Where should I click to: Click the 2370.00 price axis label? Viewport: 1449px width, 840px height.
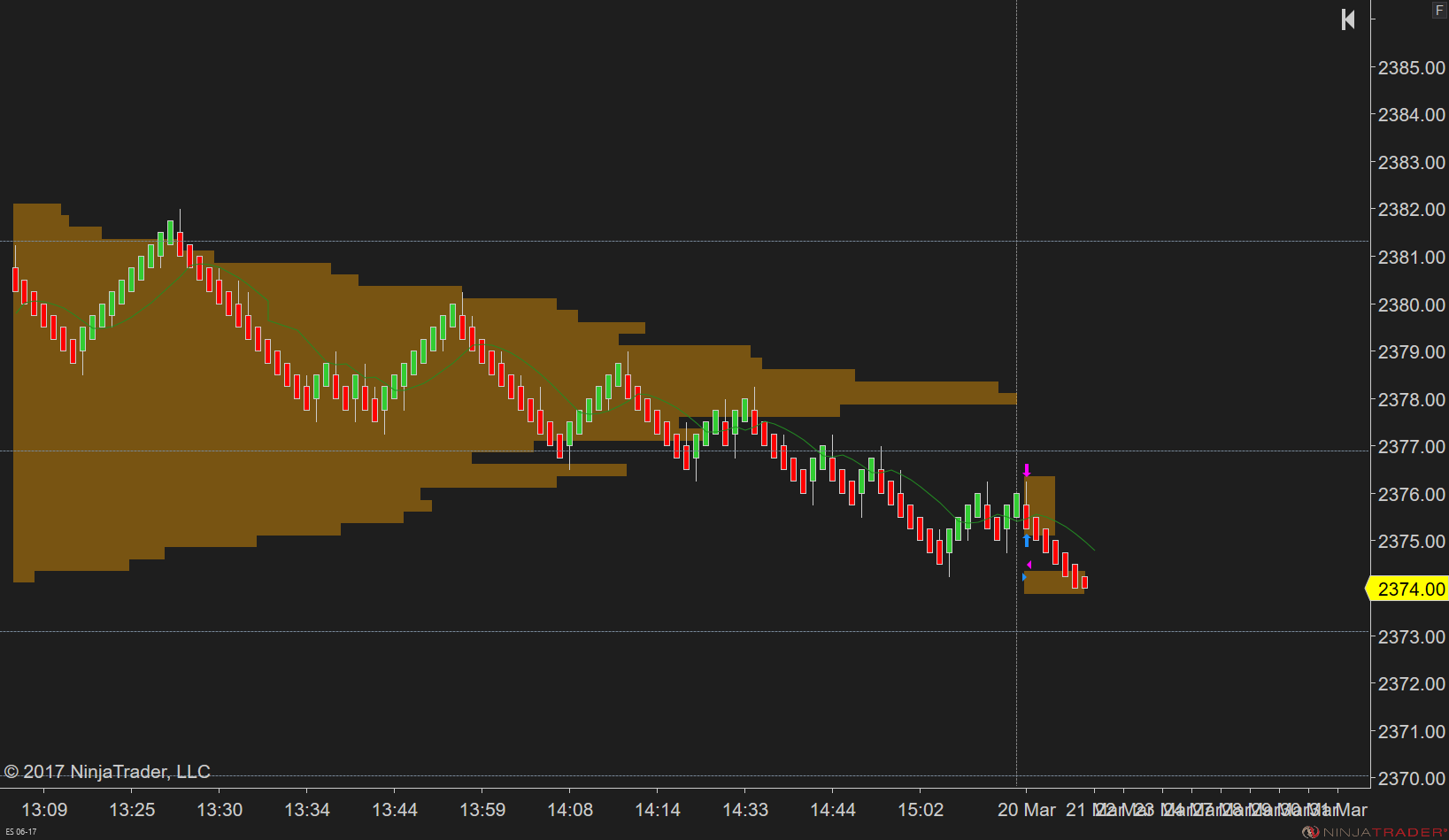1411,778
